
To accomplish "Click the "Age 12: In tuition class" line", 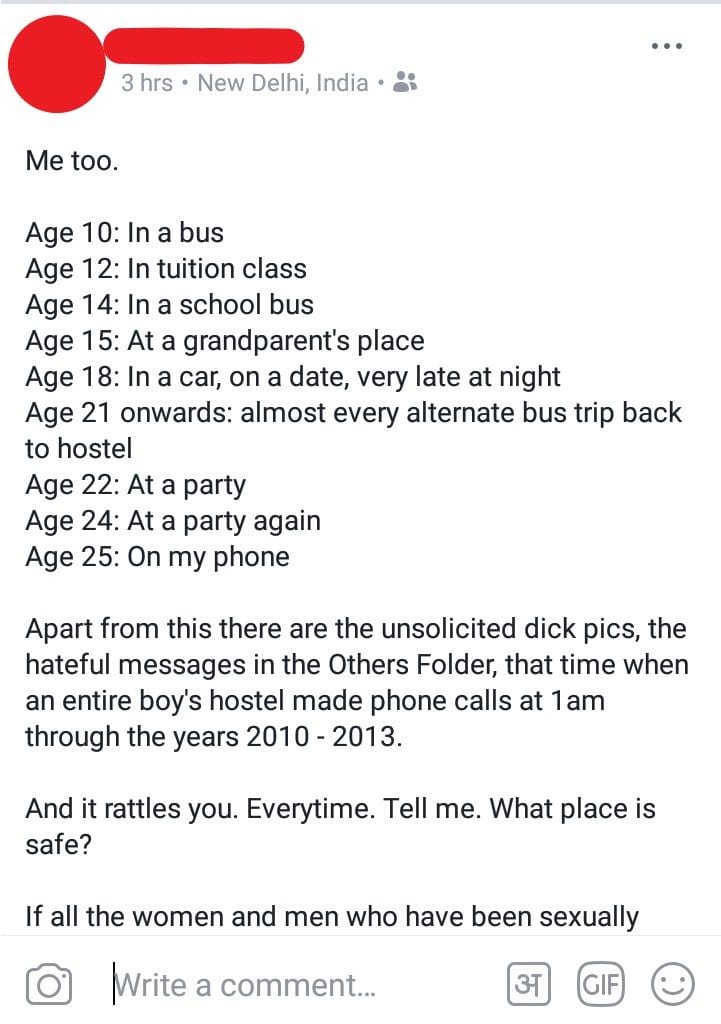I will pos(166,269).
